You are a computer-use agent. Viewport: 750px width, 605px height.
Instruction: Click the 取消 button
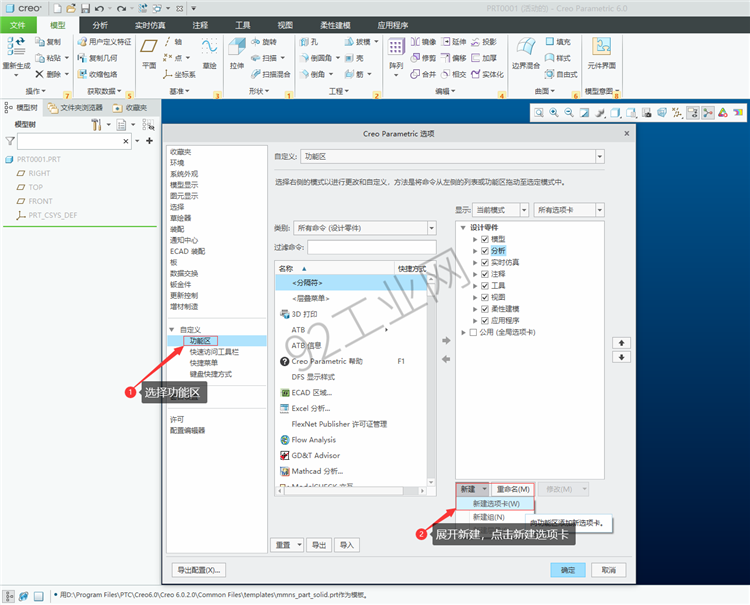click(x=608, y=570)
